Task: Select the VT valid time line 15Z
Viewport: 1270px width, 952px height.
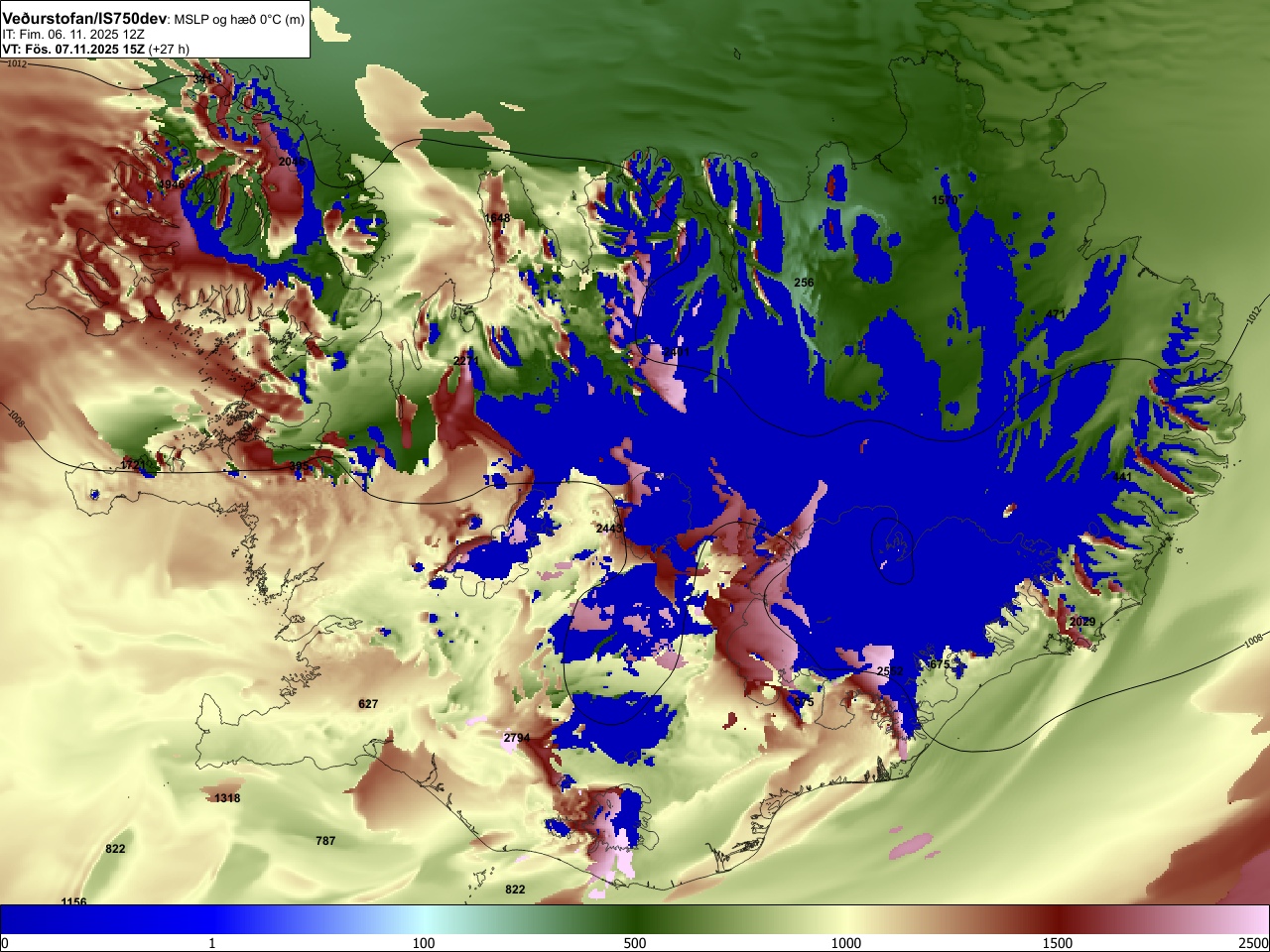Action: pos(95,49)
